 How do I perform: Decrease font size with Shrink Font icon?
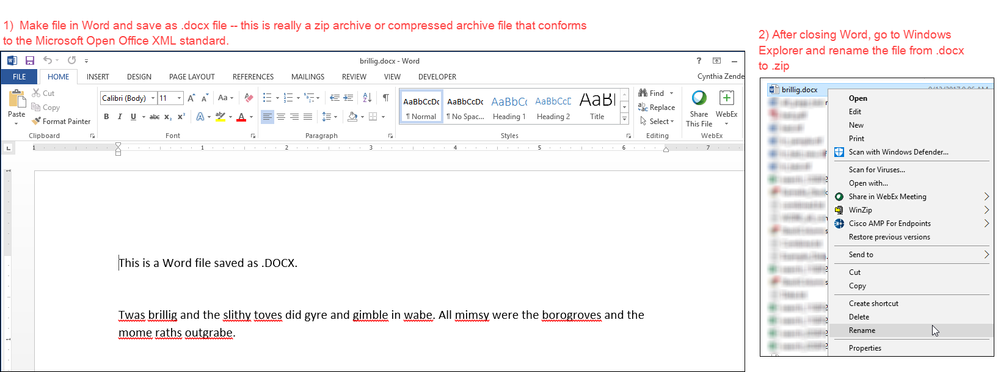point(205,98)
